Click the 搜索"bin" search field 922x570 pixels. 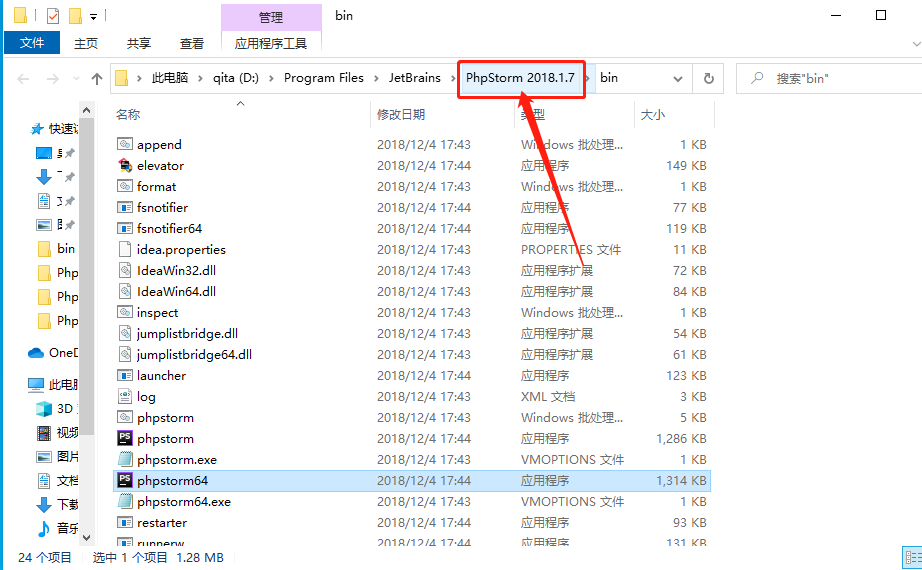(x=829, y=78)
